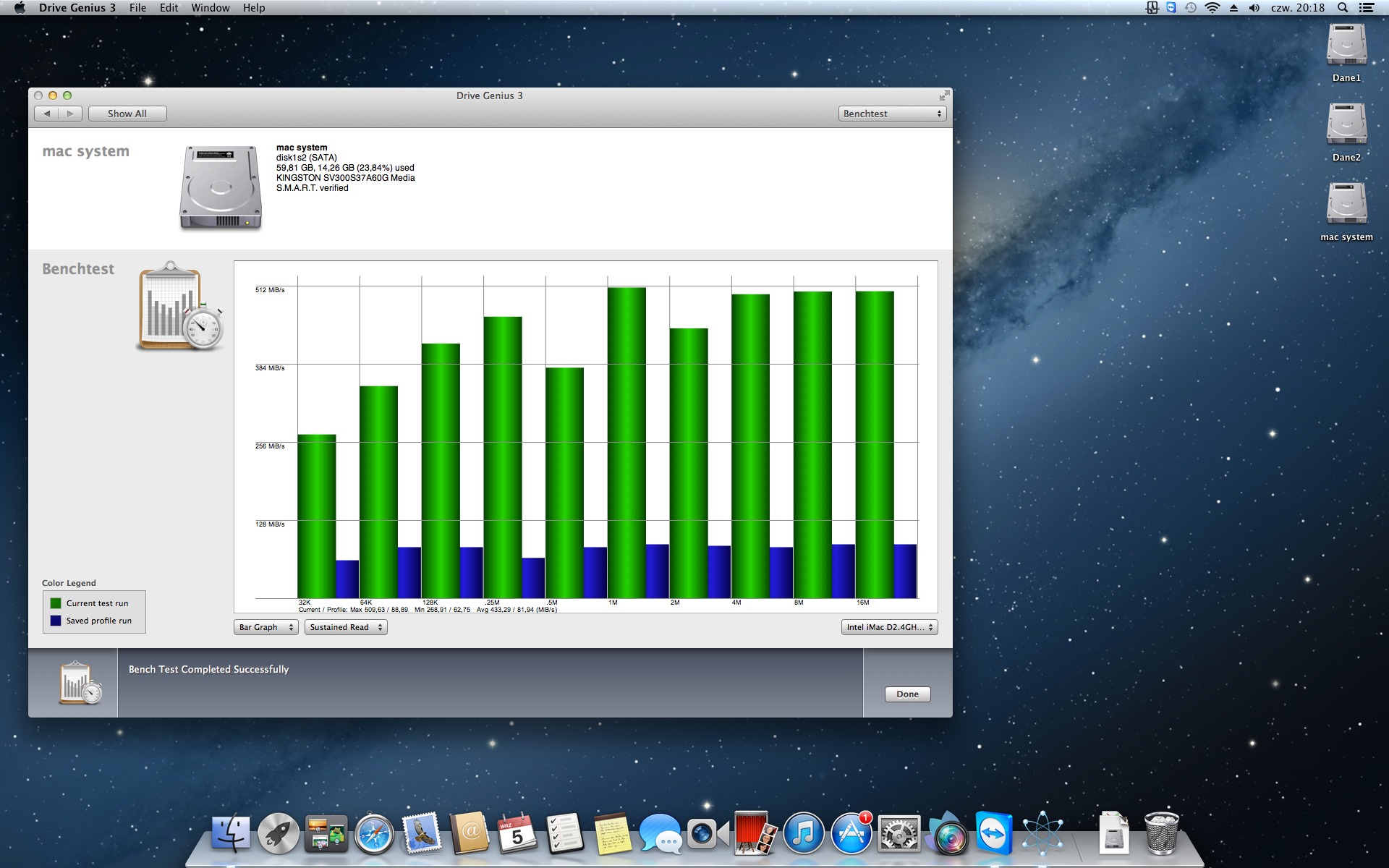
Task: Go back with the left arrow button
Action: pos(46,114)
